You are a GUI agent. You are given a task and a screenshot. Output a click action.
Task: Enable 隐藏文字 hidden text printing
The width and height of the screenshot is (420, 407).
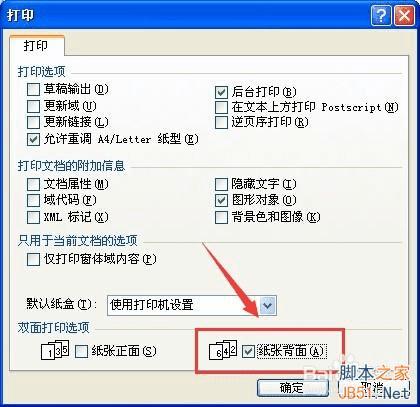click(x=221, y=184)
